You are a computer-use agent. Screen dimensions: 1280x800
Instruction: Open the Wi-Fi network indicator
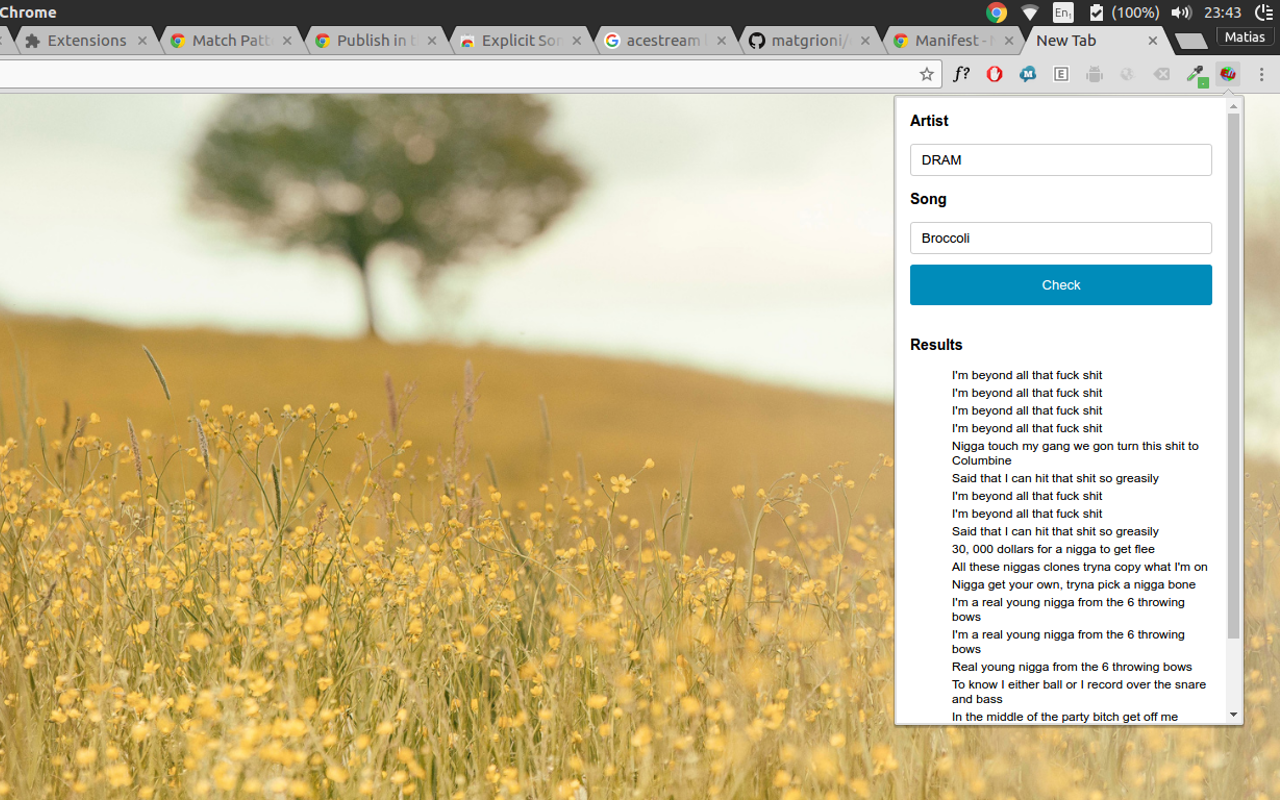click(1029, 12)
